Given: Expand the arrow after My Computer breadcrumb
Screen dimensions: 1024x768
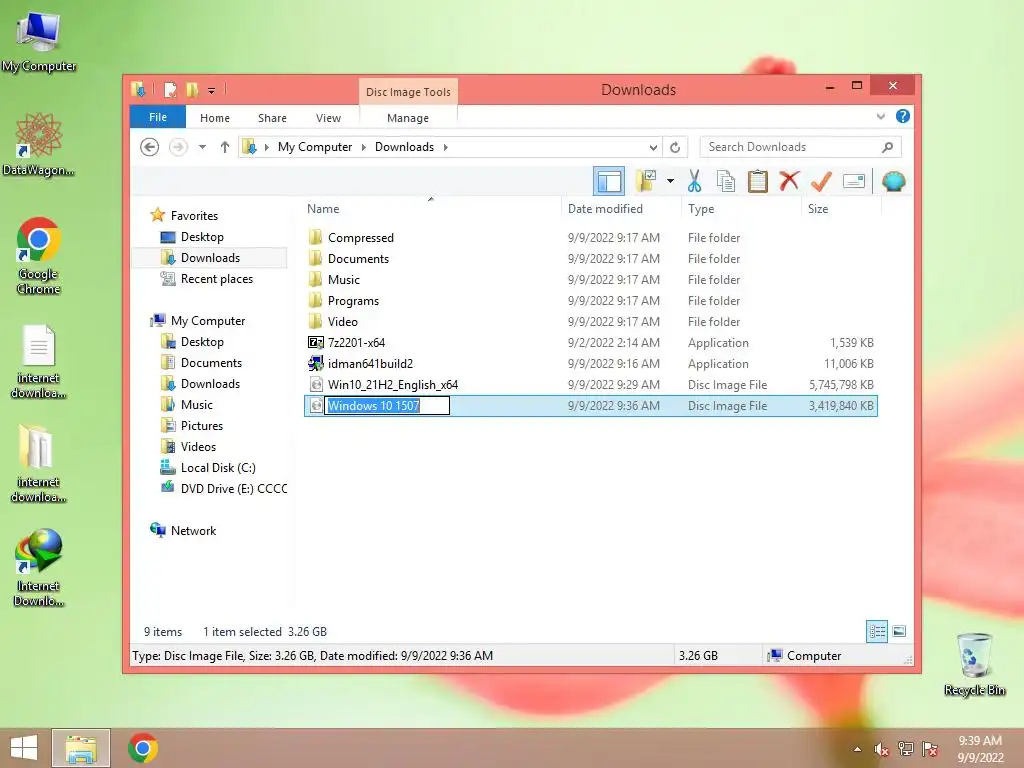Looking at the screenshot, I should click(364, 147).
